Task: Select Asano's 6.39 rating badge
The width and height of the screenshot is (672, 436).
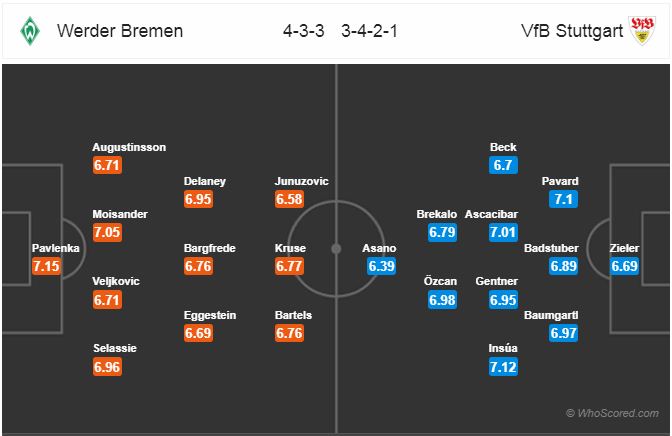Action: tap(382, 266)
